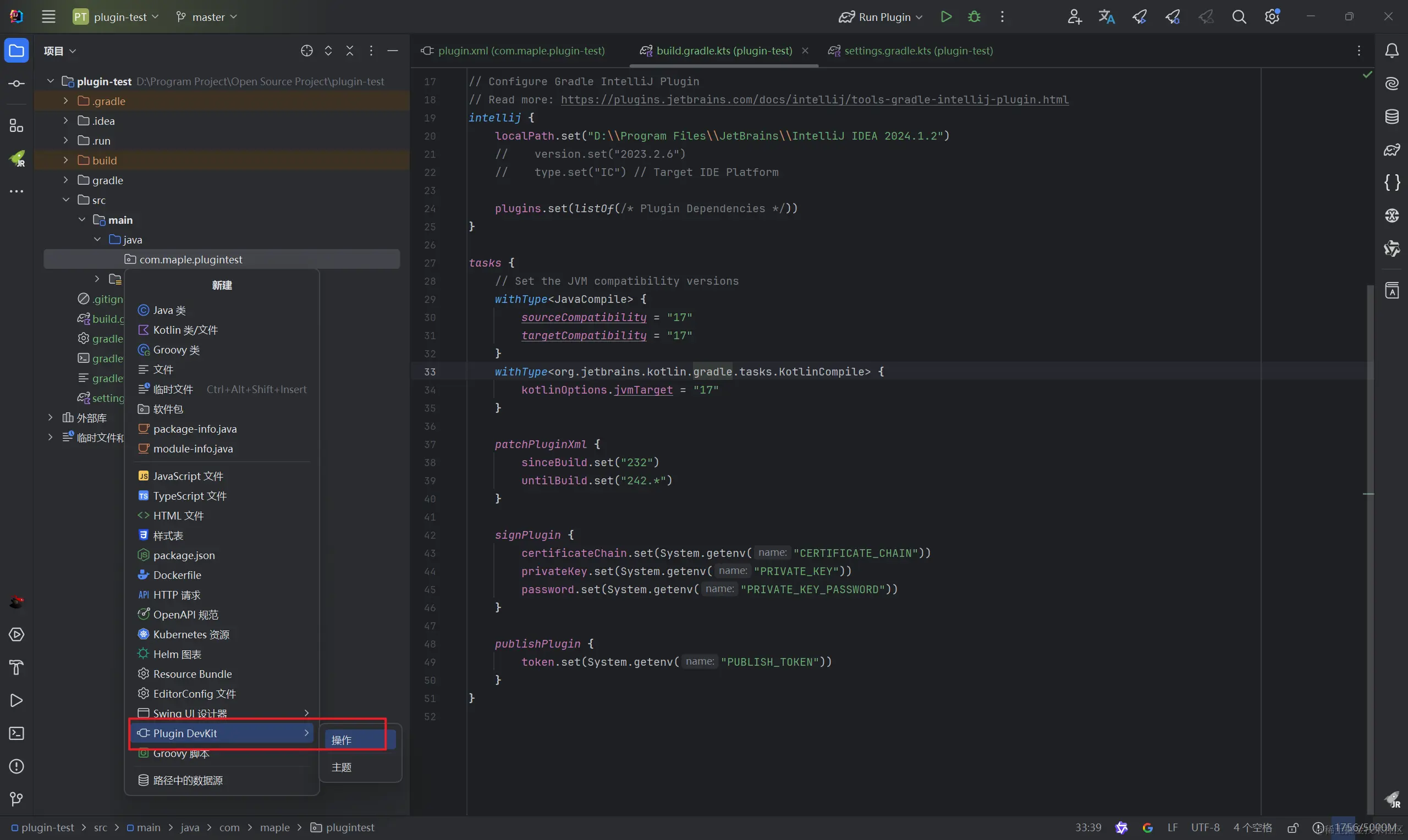The height and width of the screenshot is (840, 1408).
Task: Open Run Plugin configuration dropdown
Action: (x=881, y=17)
